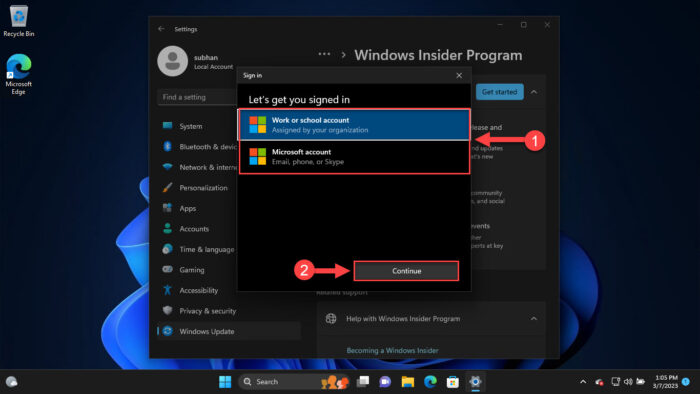Click the Accounts person icon
Viewport: 700px width, 394px height.
point(167,228)
